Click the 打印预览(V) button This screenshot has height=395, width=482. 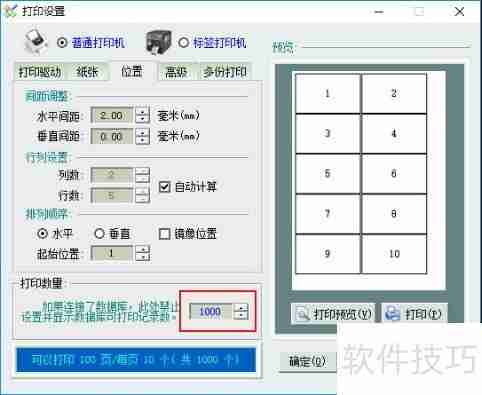(x=333, y=314)
